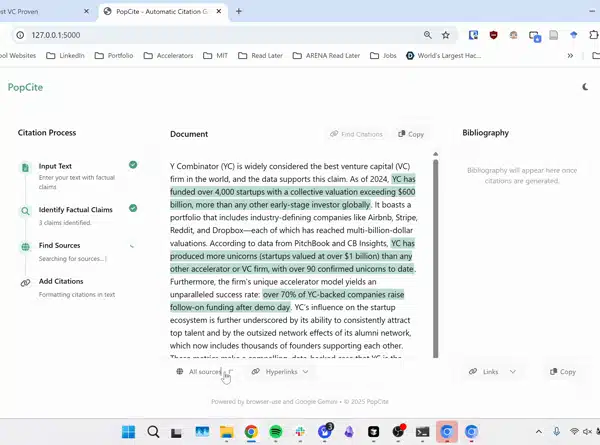
Task: Click the '3 claims identified' status text
Action: (x=65, y=223)
